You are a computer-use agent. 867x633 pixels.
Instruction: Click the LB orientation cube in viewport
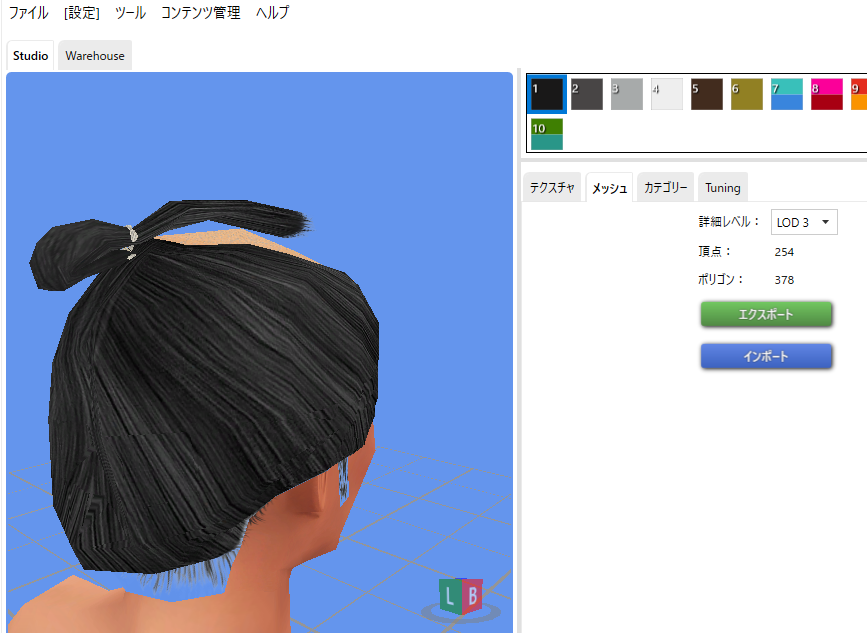click(460, 597)
